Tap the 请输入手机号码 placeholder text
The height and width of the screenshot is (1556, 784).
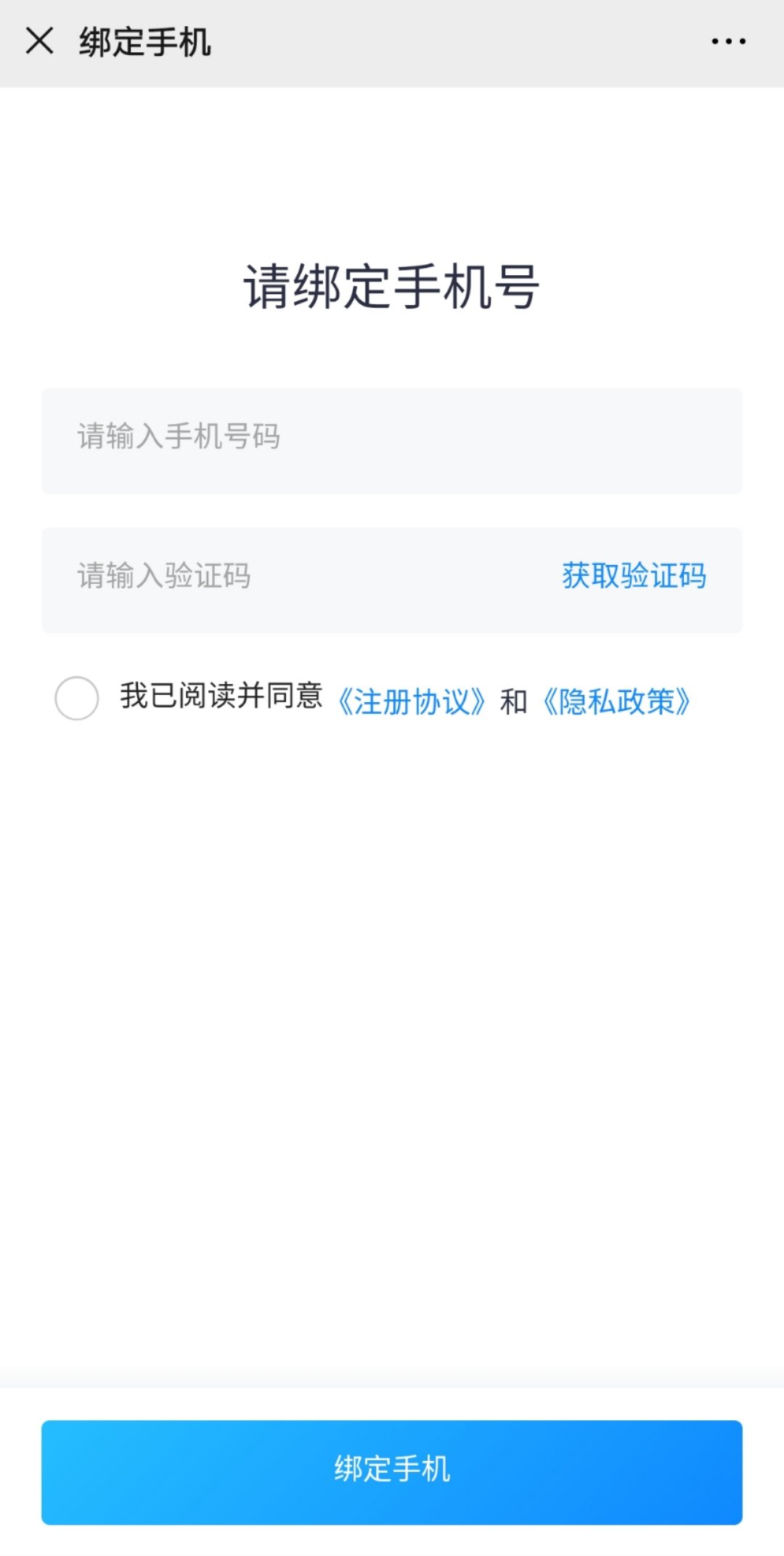pos(179,437)
